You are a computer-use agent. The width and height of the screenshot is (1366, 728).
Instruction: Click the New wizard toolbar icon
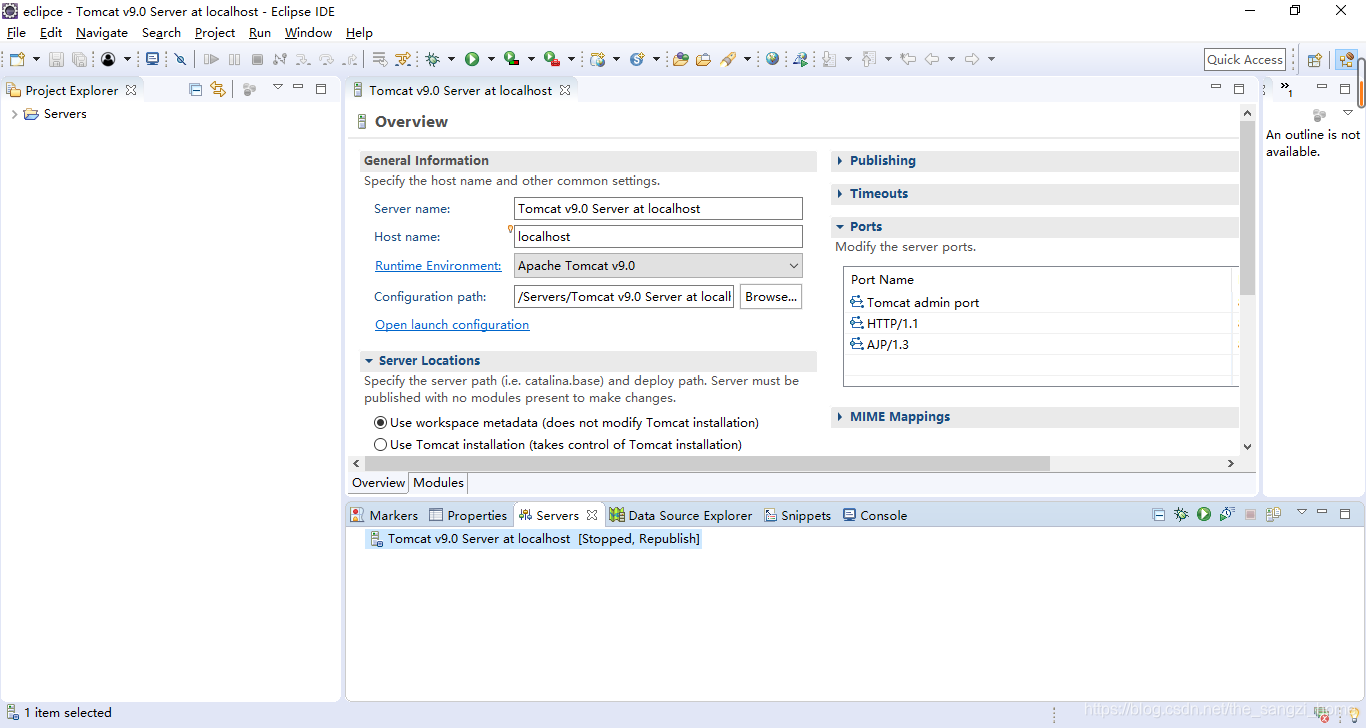coord(17,59)
